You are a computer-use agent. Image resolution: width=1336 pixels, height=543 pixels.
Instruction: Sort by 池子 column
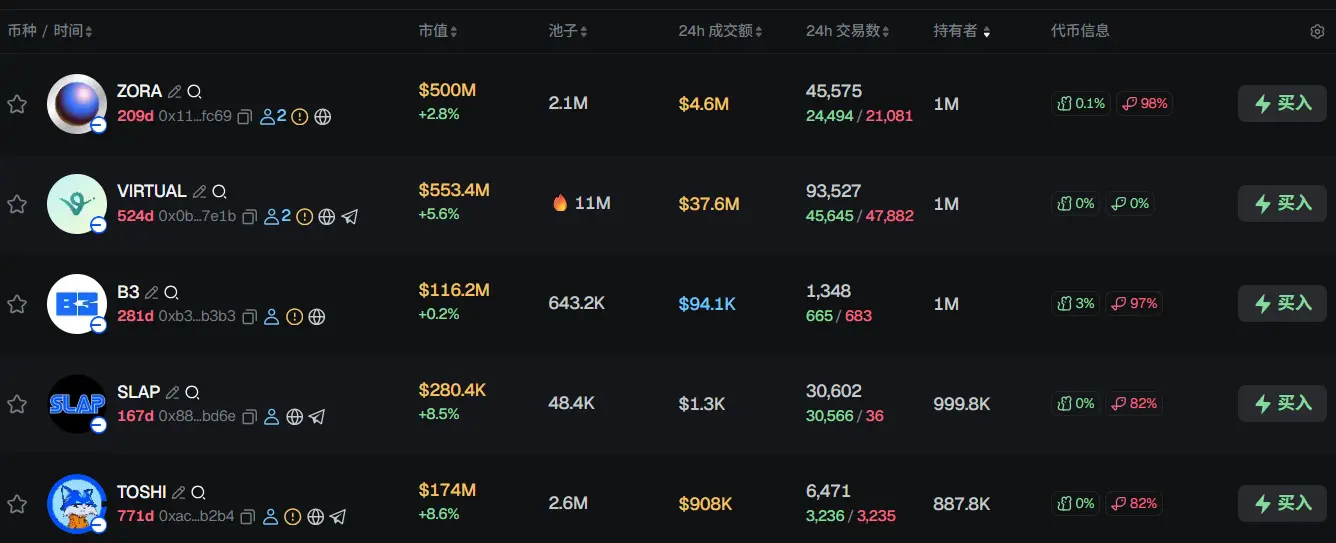coord(568,31)
